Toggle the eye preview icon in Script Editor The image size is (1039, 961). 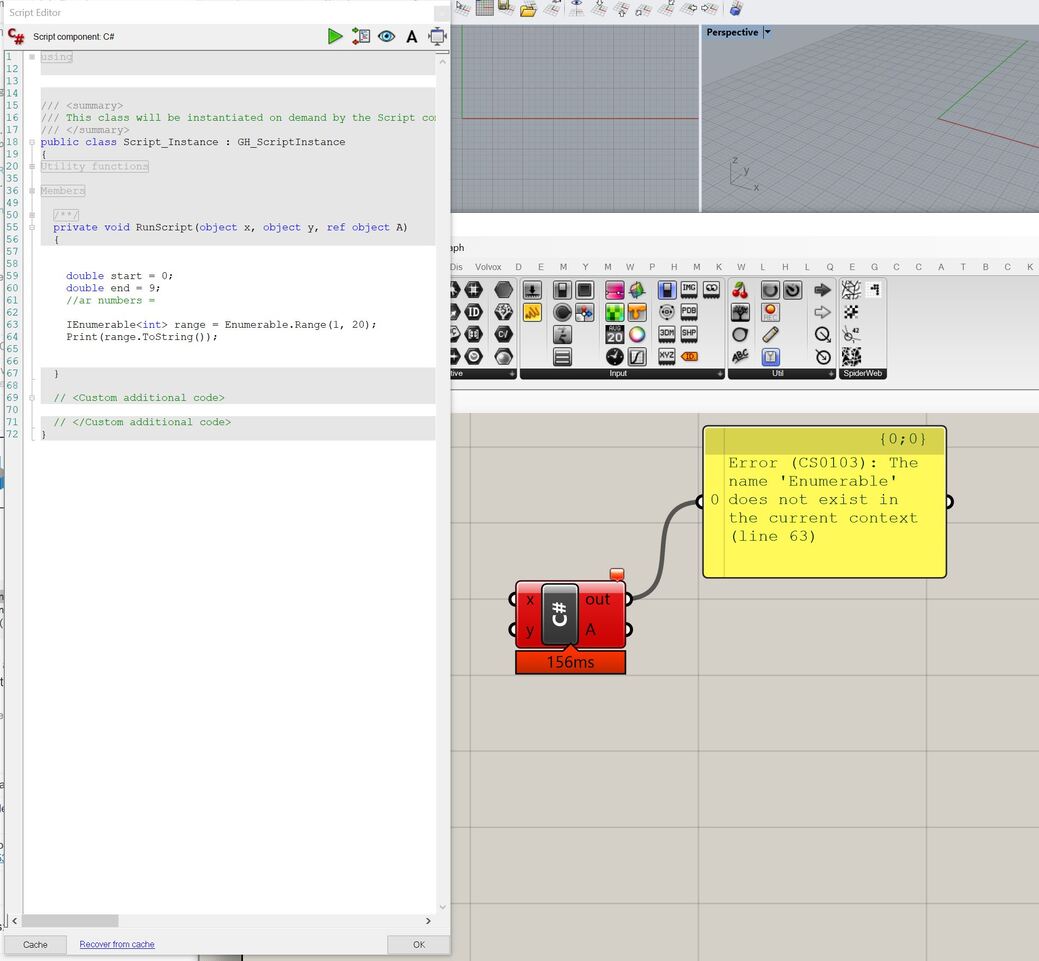tap(386, 36)
